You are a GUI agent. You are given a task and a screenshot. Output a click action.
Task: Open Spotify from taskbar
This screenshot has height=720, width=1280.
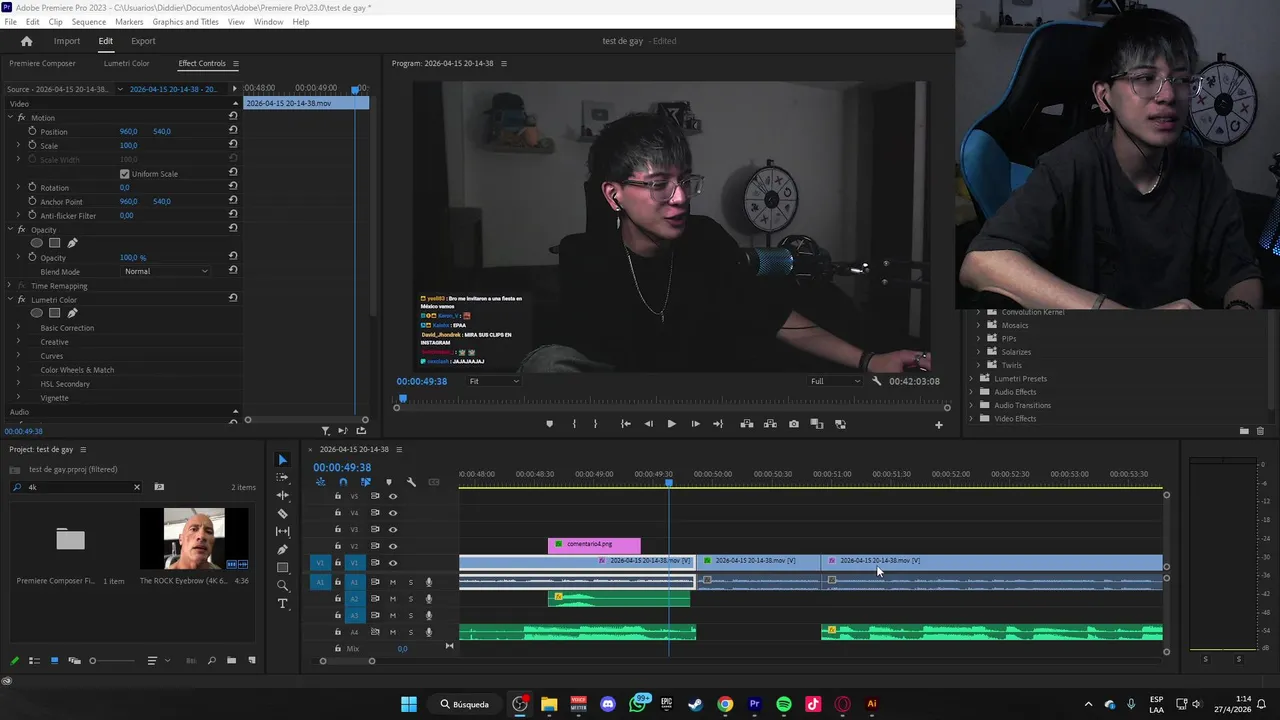784,704
